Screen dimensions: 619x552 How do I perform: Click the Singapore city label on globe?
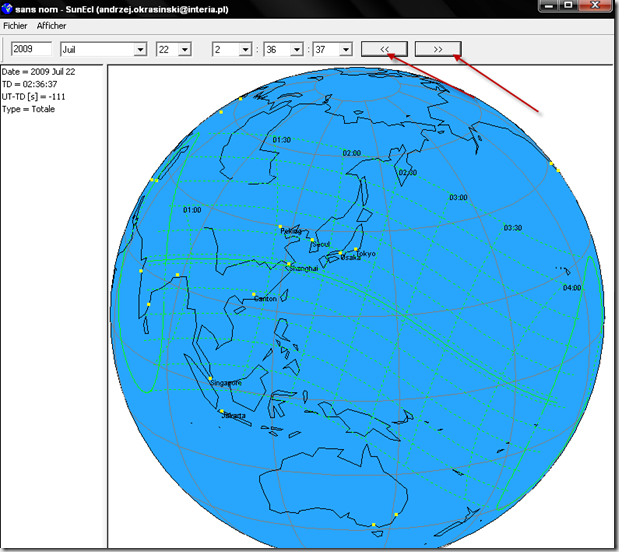coord(226,383)
